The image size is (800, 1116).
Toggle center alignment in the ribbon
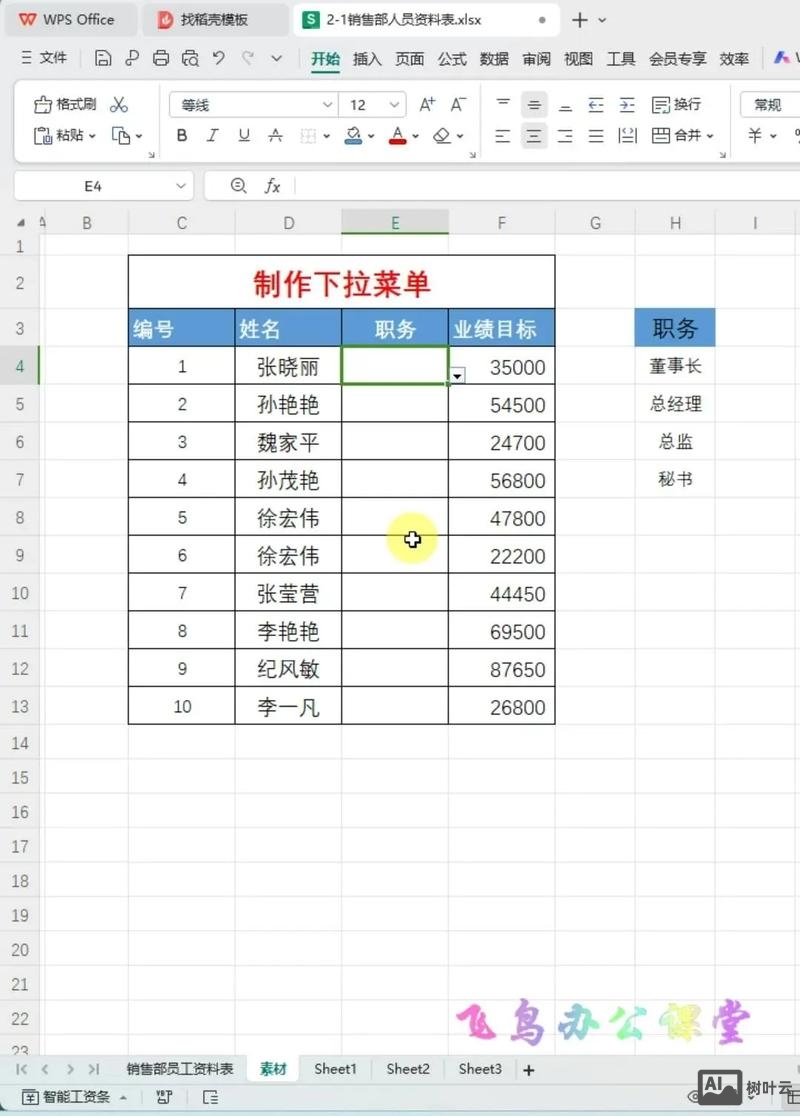pos(534,136)
